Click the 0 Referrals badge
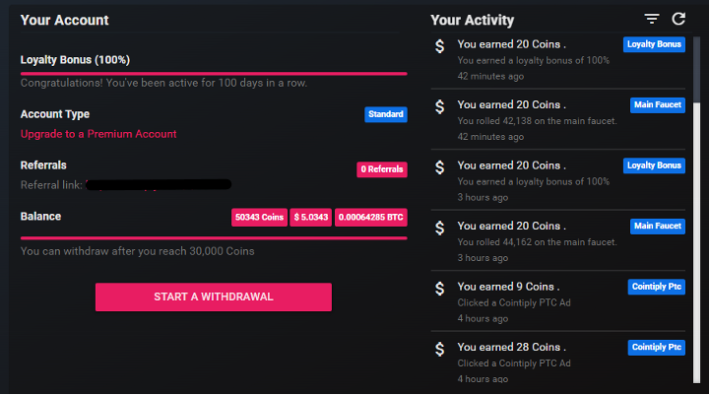 pos(382,169)
